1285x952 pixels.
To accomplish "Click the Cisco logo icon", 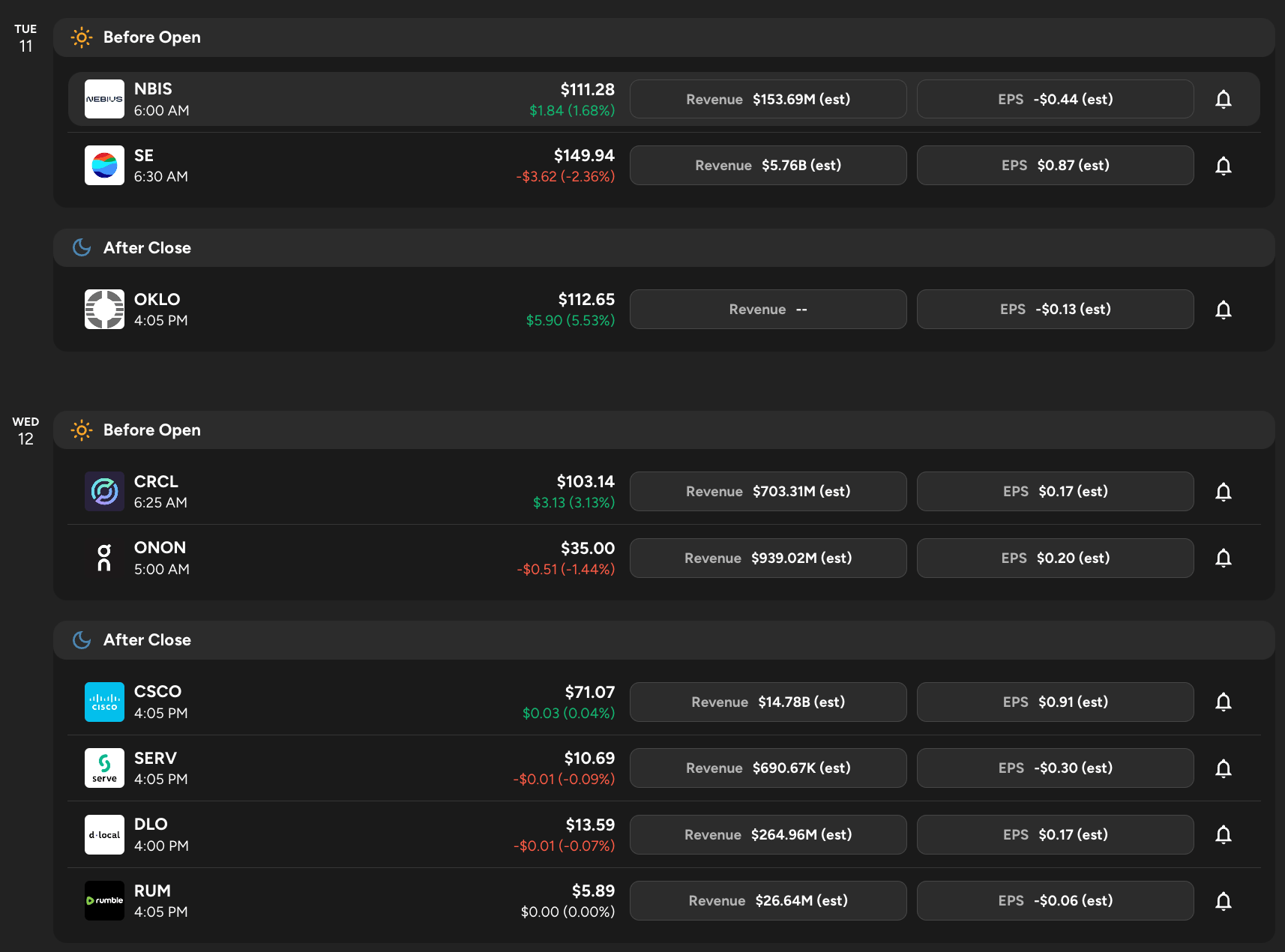I will click(x=104, y=702).
